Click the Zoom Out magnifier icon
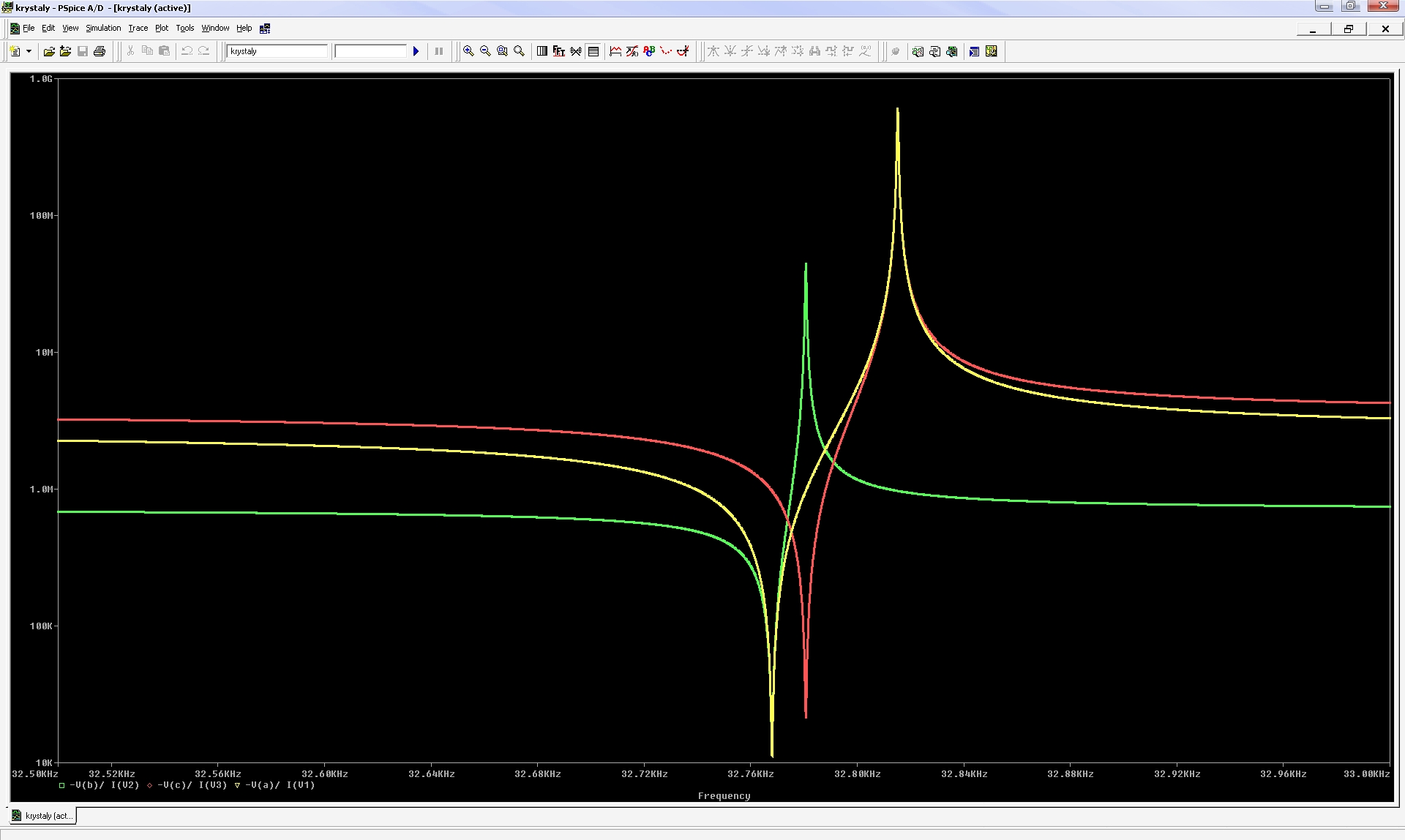 (485, 51)
